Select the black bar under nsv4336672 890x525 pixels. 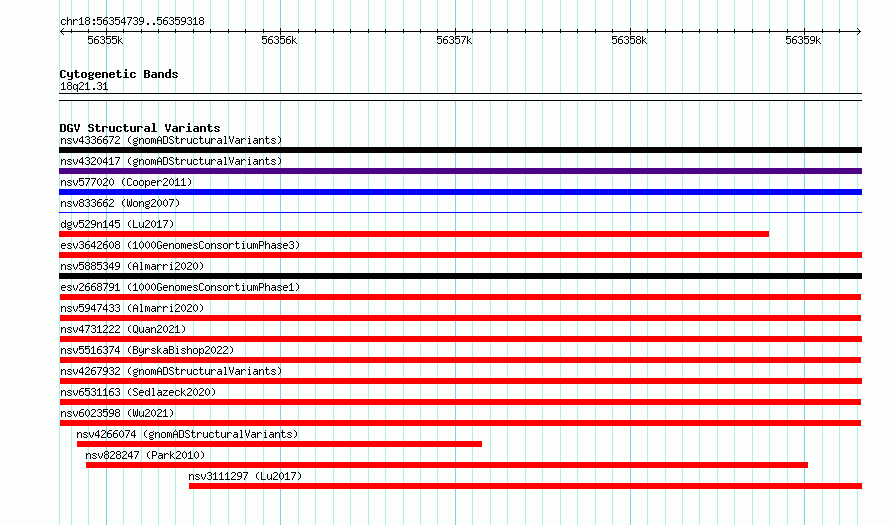point(460,150)
